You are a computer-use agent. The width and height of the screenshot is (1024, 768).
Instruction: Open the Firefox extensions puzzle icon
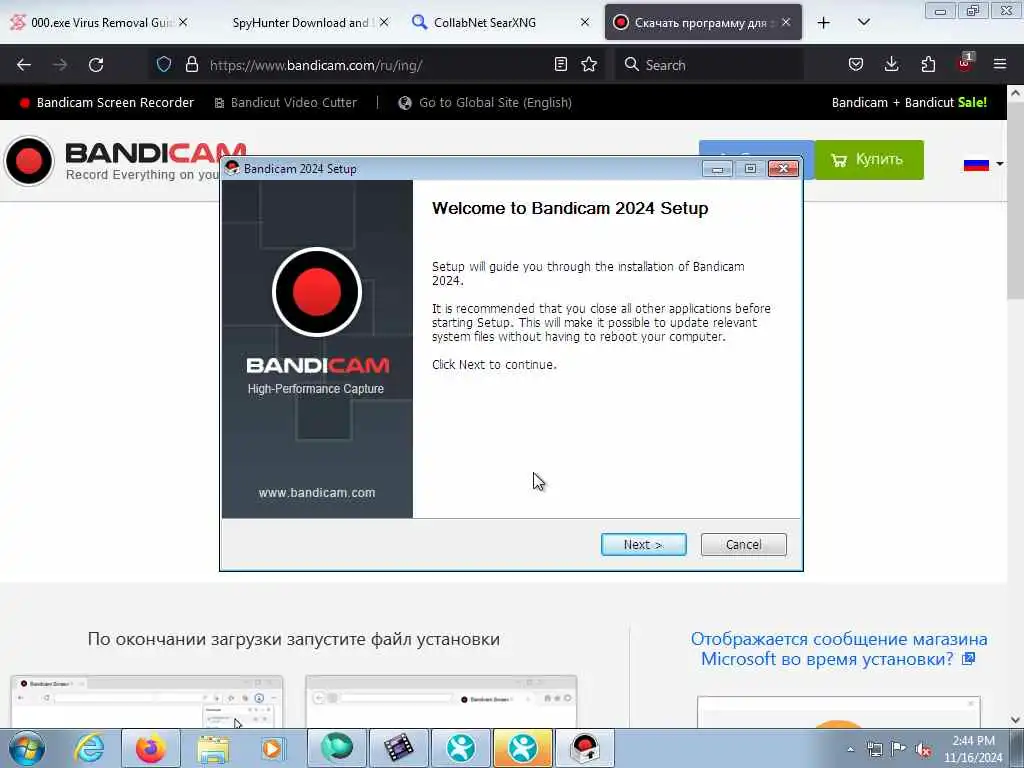pyautogui.click(x=928, y=65)
